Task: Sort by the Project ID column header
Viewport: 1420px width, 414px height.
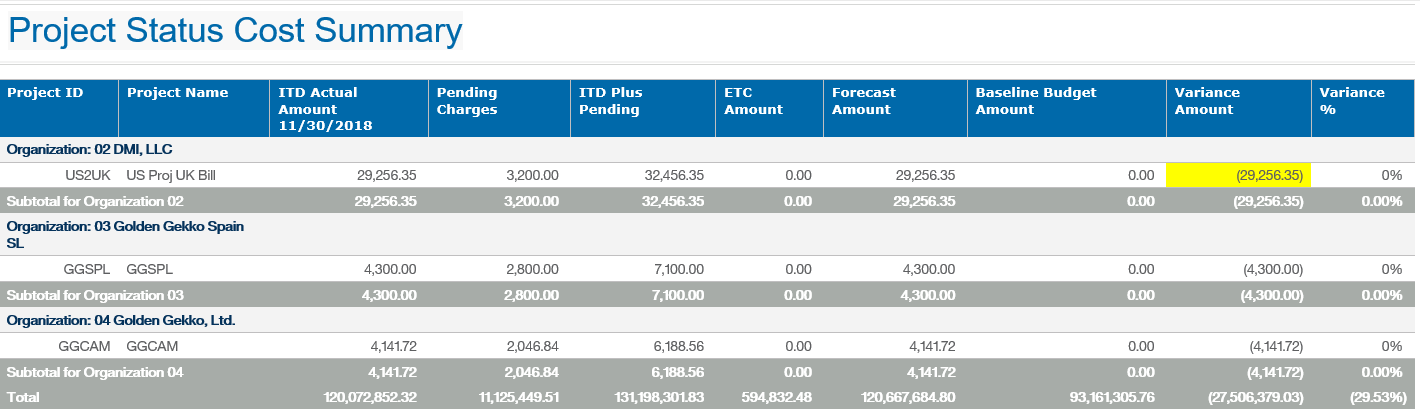Action: (45, 93)
